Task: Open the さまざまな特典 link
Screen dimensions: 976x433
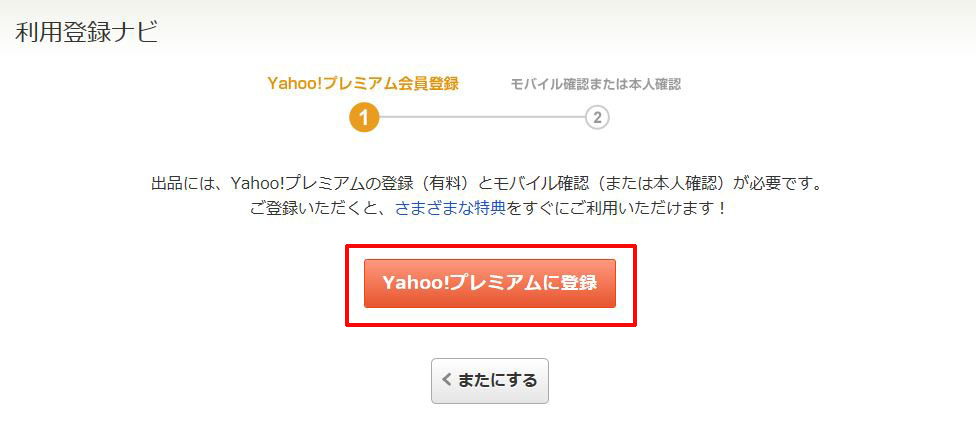Action: pyautogui.click(x=451, y=208)
